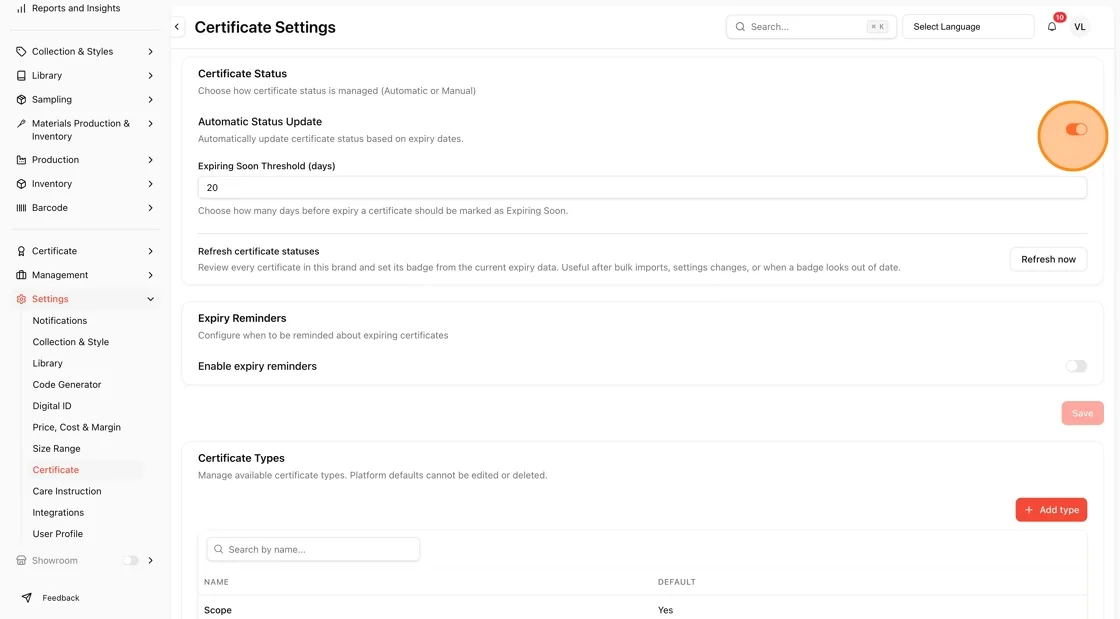Image resolution: width=1120 pixels, height=619 pixels.
Task: Expand Materials Production & Inventory chevron
Action: [x=150, y=124]
